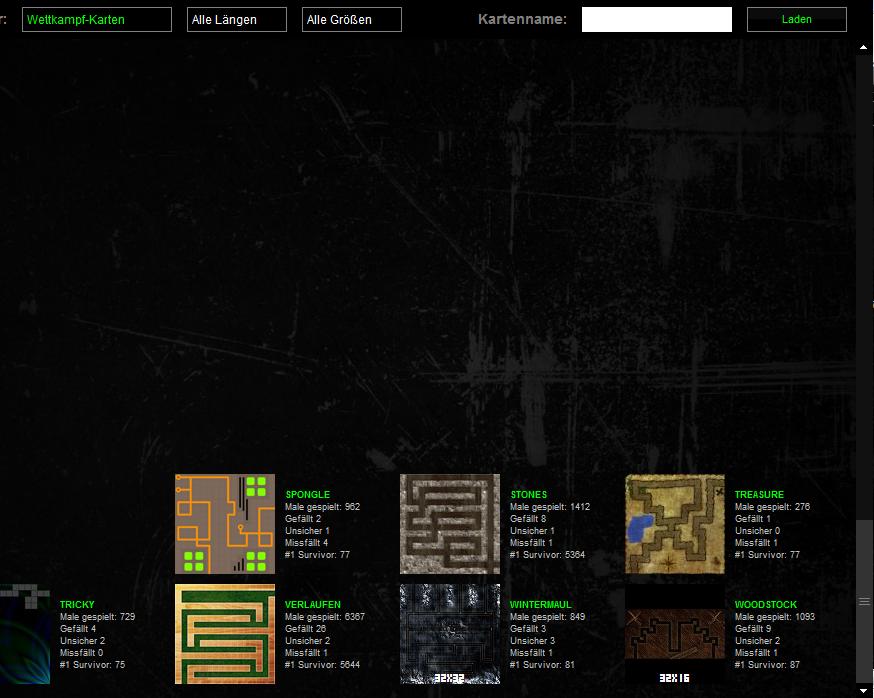Screen dimensions: 874x698
Task: Click the vertical scrollbar thumb
Action: [x=864, y=601]
